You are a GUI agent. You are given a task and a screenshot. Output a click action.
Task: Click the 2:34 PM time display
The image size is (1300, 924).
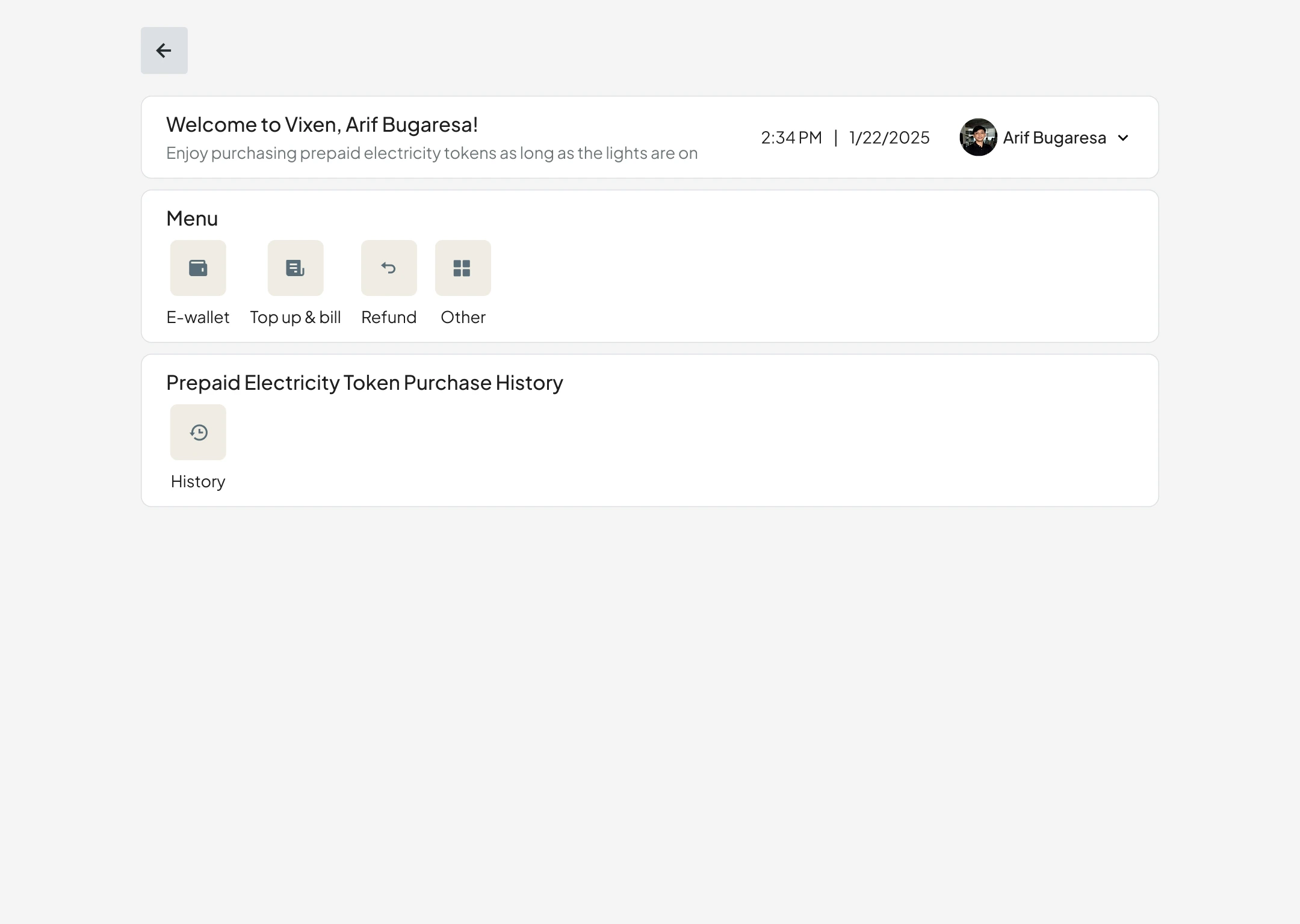[x=791, y=138]
